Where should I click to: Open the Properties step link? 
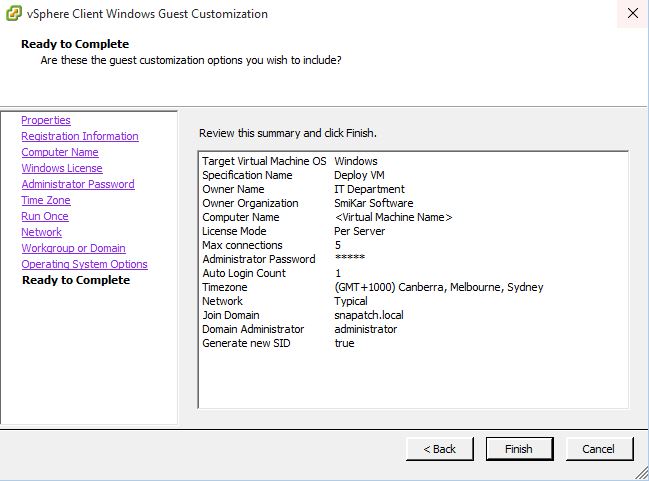[x=46, y=120]
